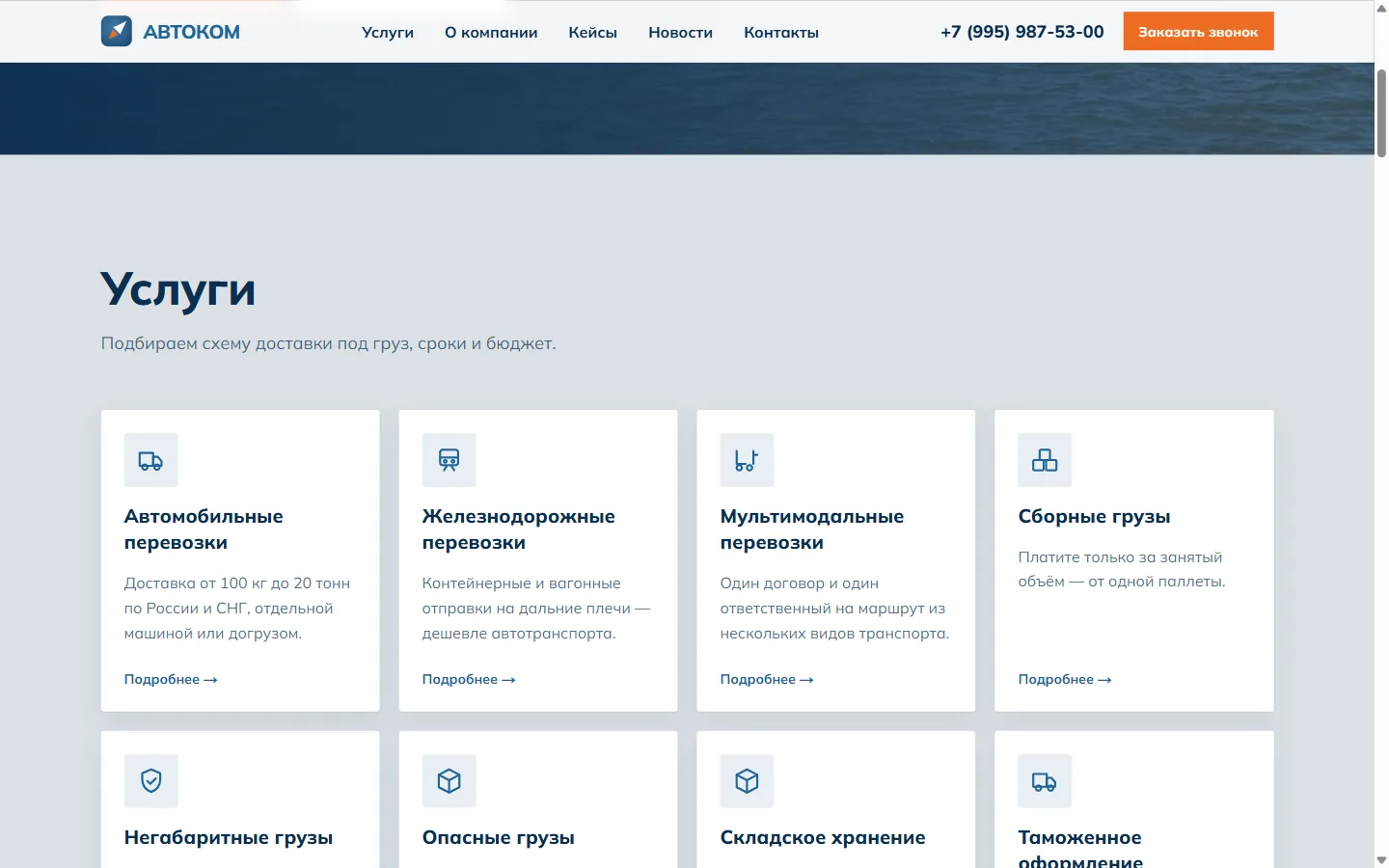Select the Железнодорожные перевозки card title
Viewport: 1389px width, 868px height.
pos(519,529)
